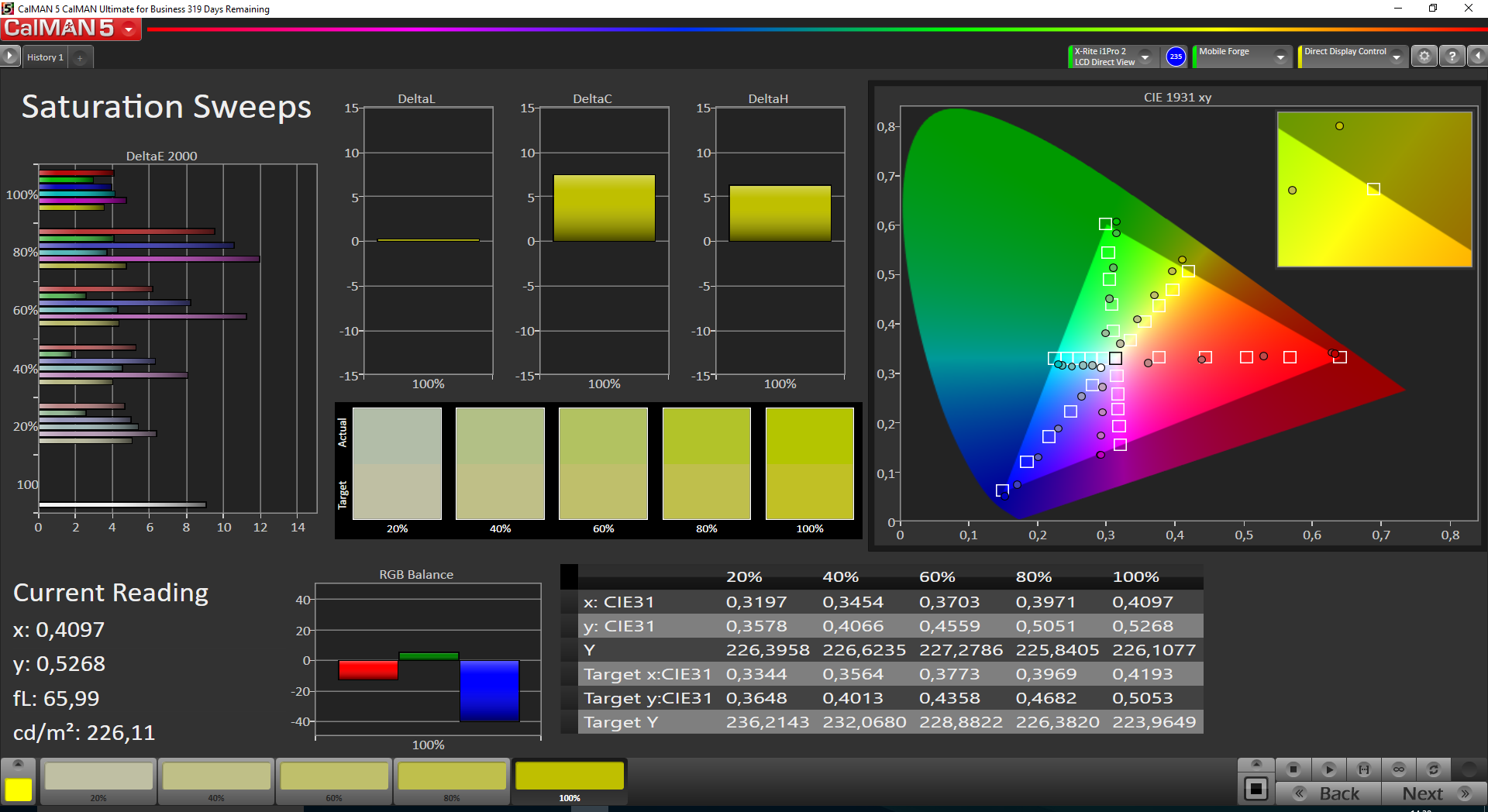Screen dimensions: 1488x812
Task: Click the 80% Actual/Target comparison patch
Action: 706,463
